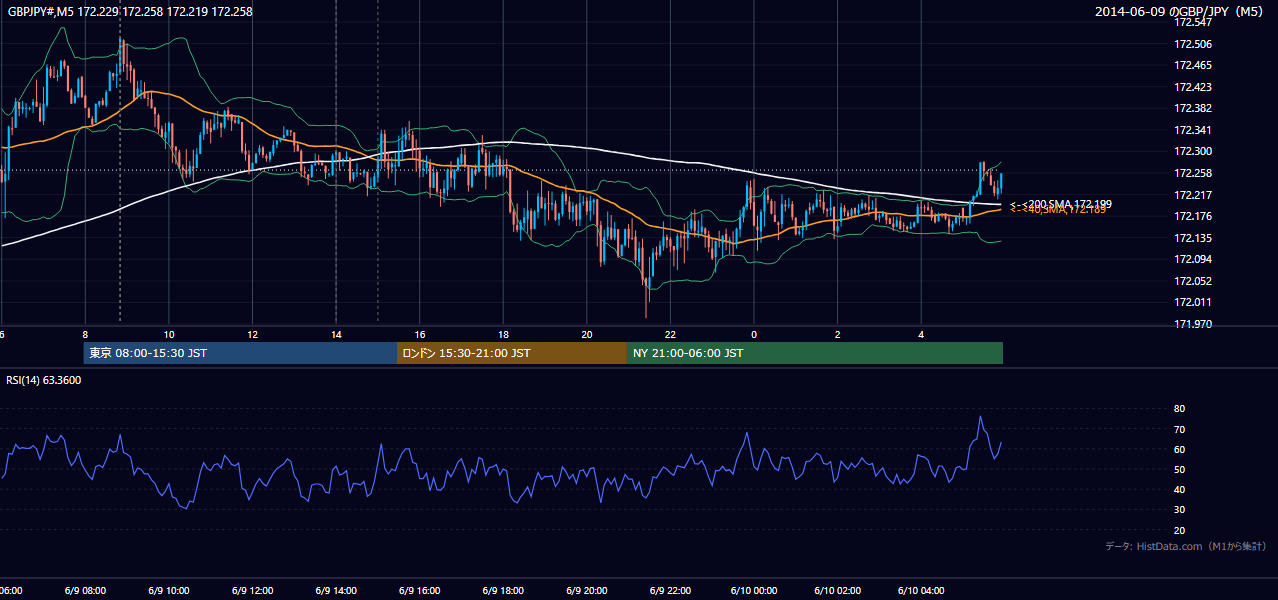Click price axis value 172.506

1192,44
